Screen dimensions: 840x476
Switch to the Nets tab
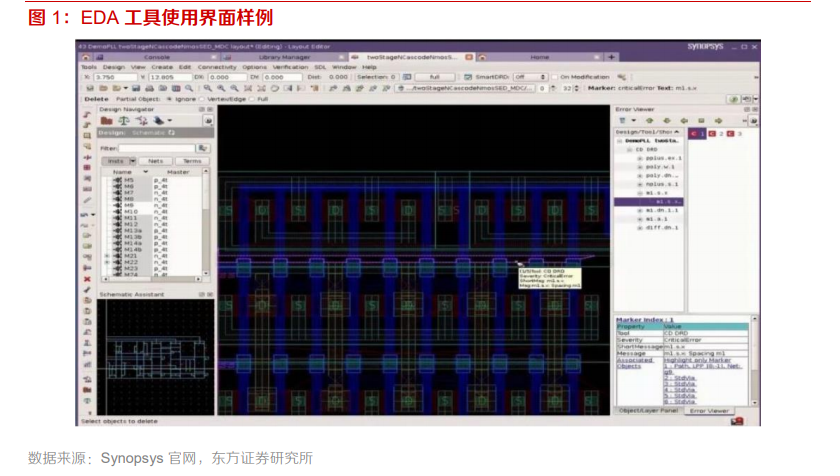pos(156,161)
